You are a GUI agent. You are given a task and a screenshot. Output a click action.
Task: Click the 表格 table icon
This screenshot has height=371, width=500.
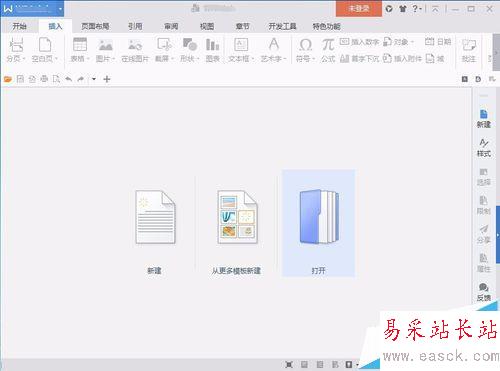coord(80,45)
